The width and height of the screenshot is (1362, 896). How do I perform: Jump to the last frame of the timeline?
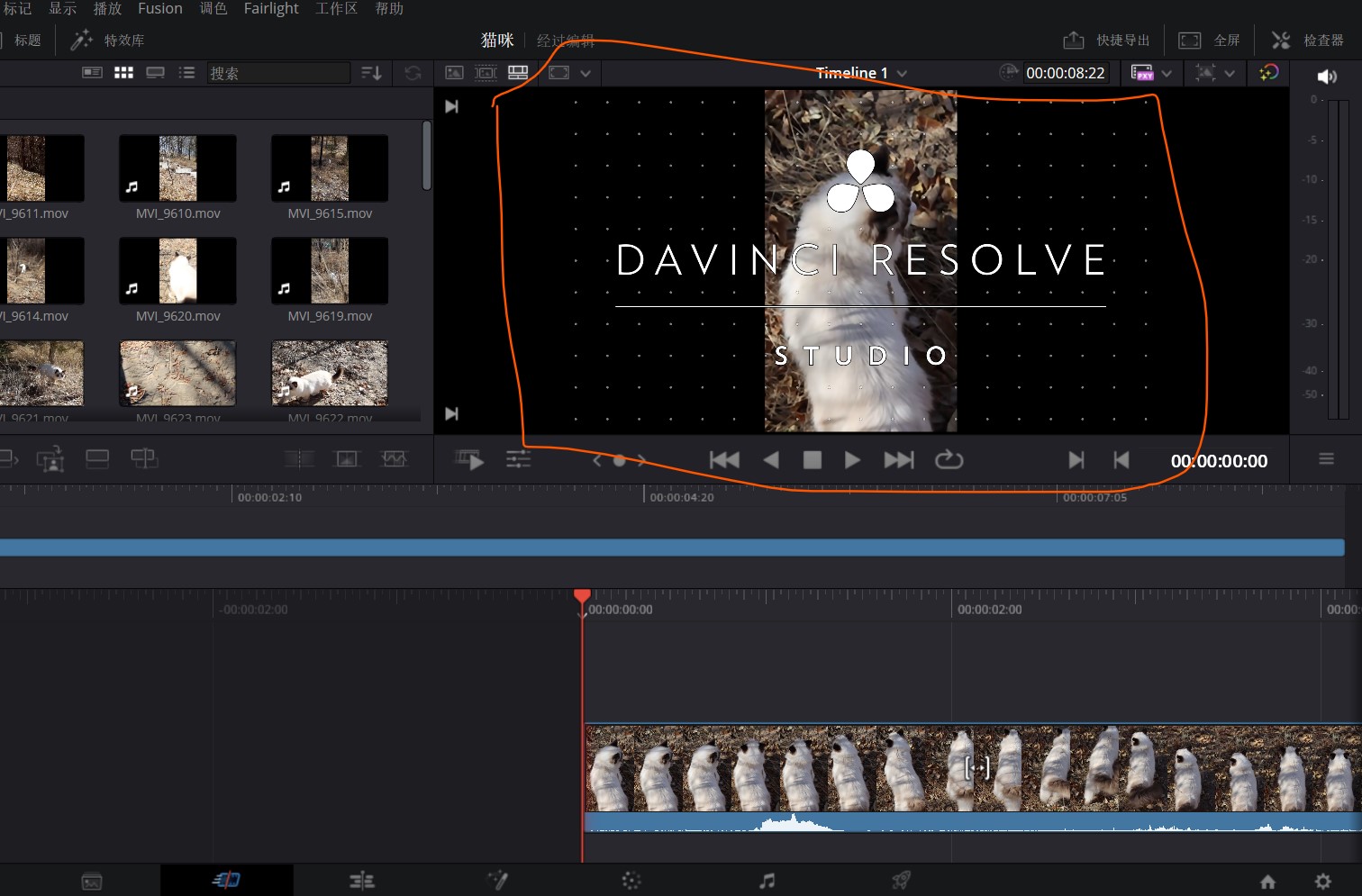tap(899, 460)
